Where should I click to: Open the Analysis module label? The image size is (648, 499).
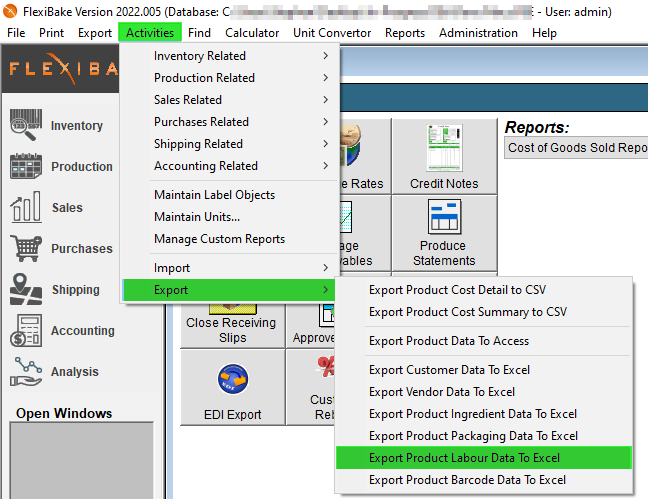[75, 371]
